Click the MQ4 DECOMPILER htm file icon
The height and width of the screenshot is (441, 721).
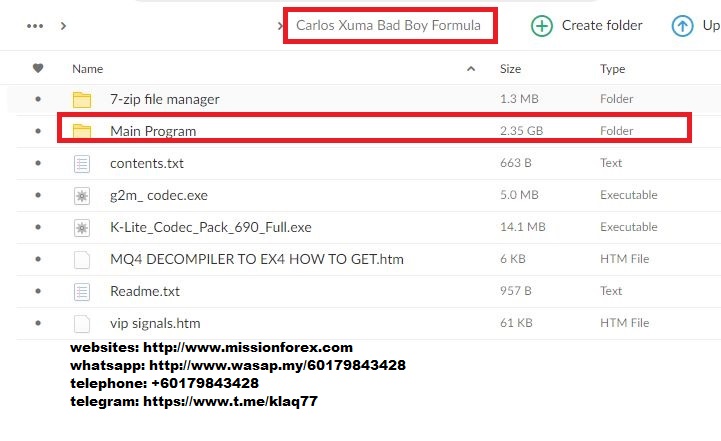click(82, 260)
